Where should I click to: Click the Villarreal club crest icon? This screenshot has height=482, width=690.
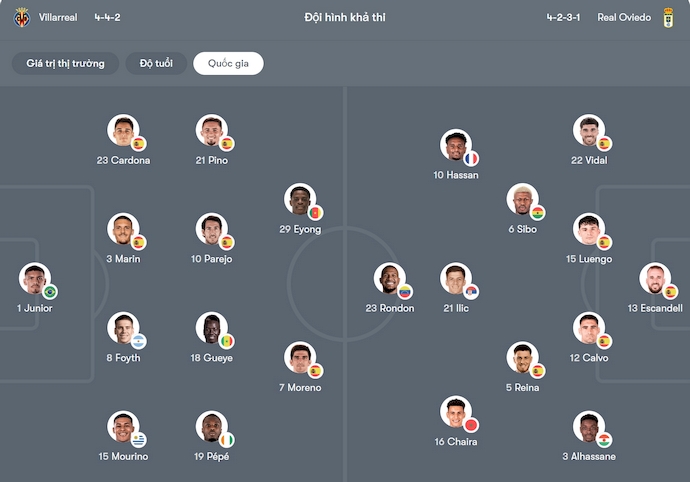(22, 17)
